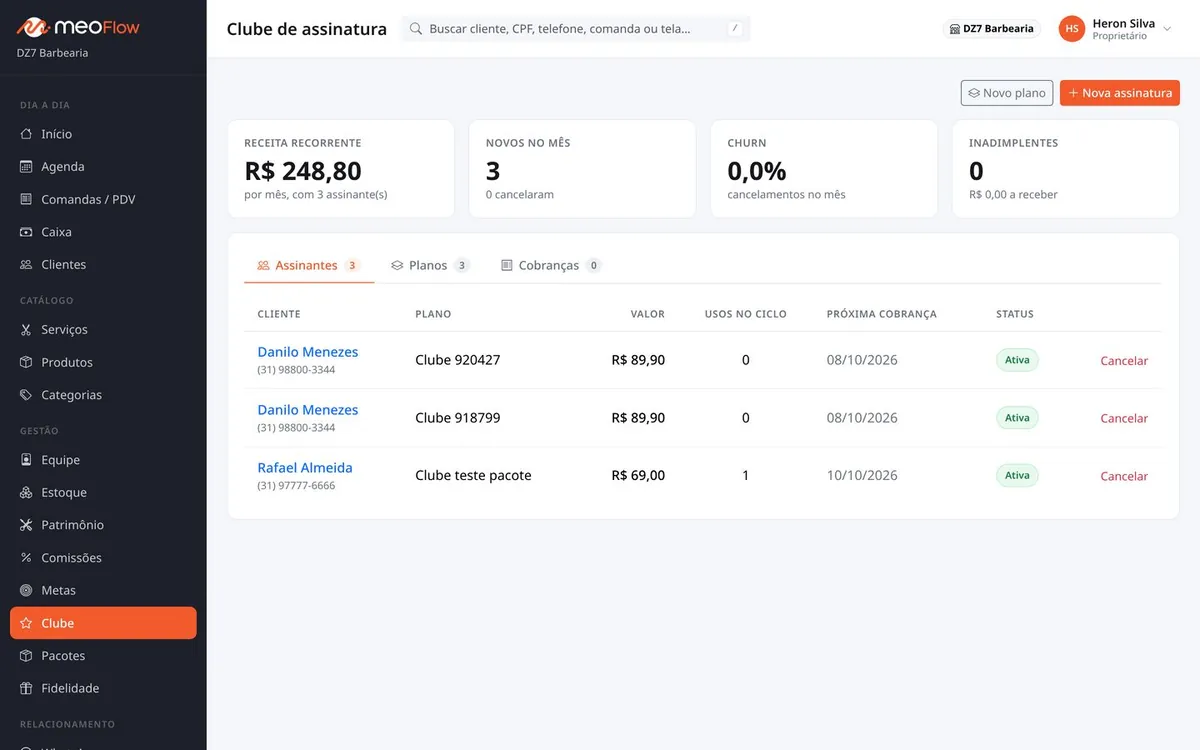1200x750 pixels.
Task: Click the Ativa badge for Clube teste pacote
Action: click(x=1017, y=476)
